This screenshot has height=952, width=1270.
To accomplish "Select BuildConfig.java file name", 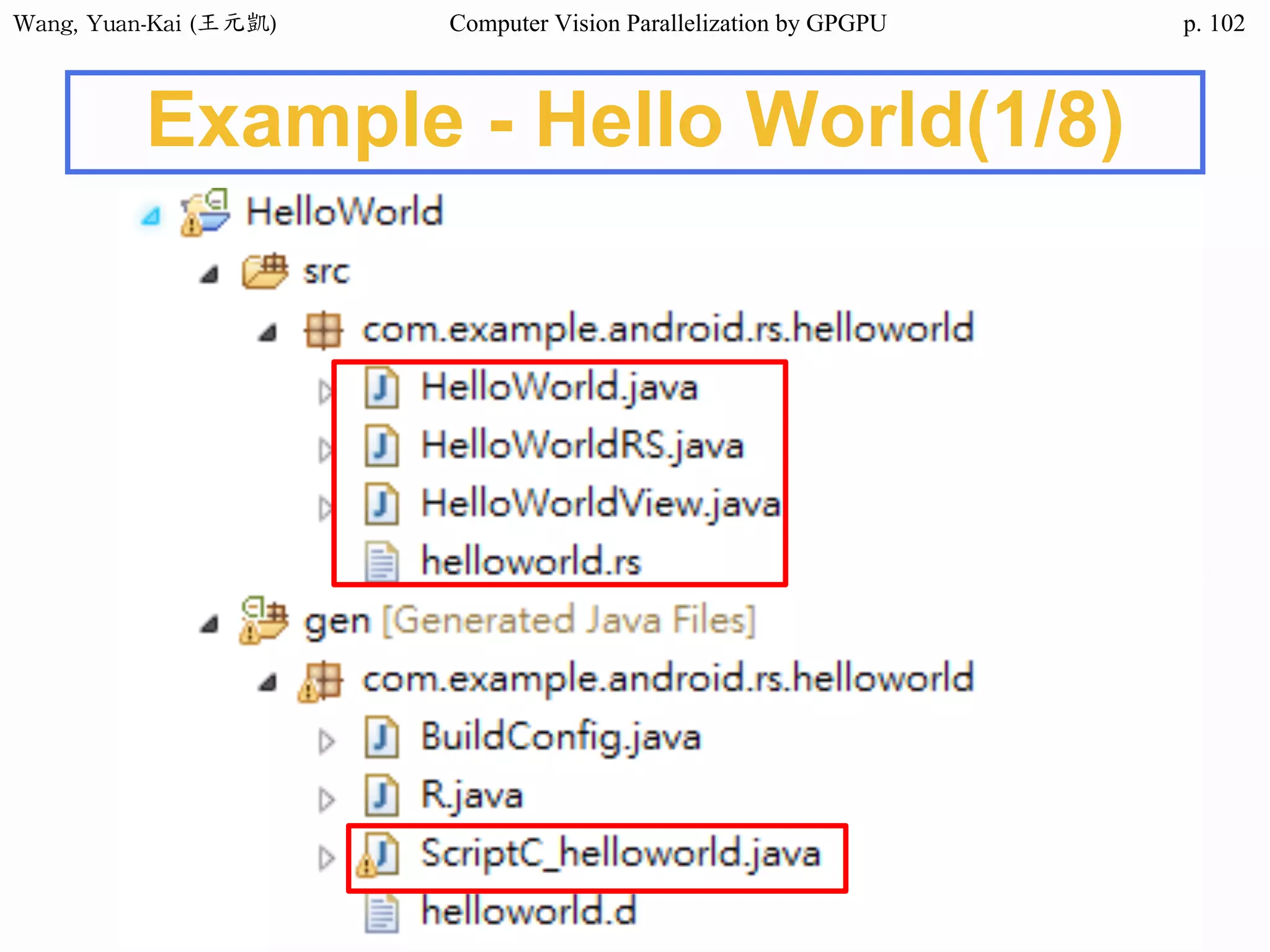I will pyautogui.click(x=561, y=738).
